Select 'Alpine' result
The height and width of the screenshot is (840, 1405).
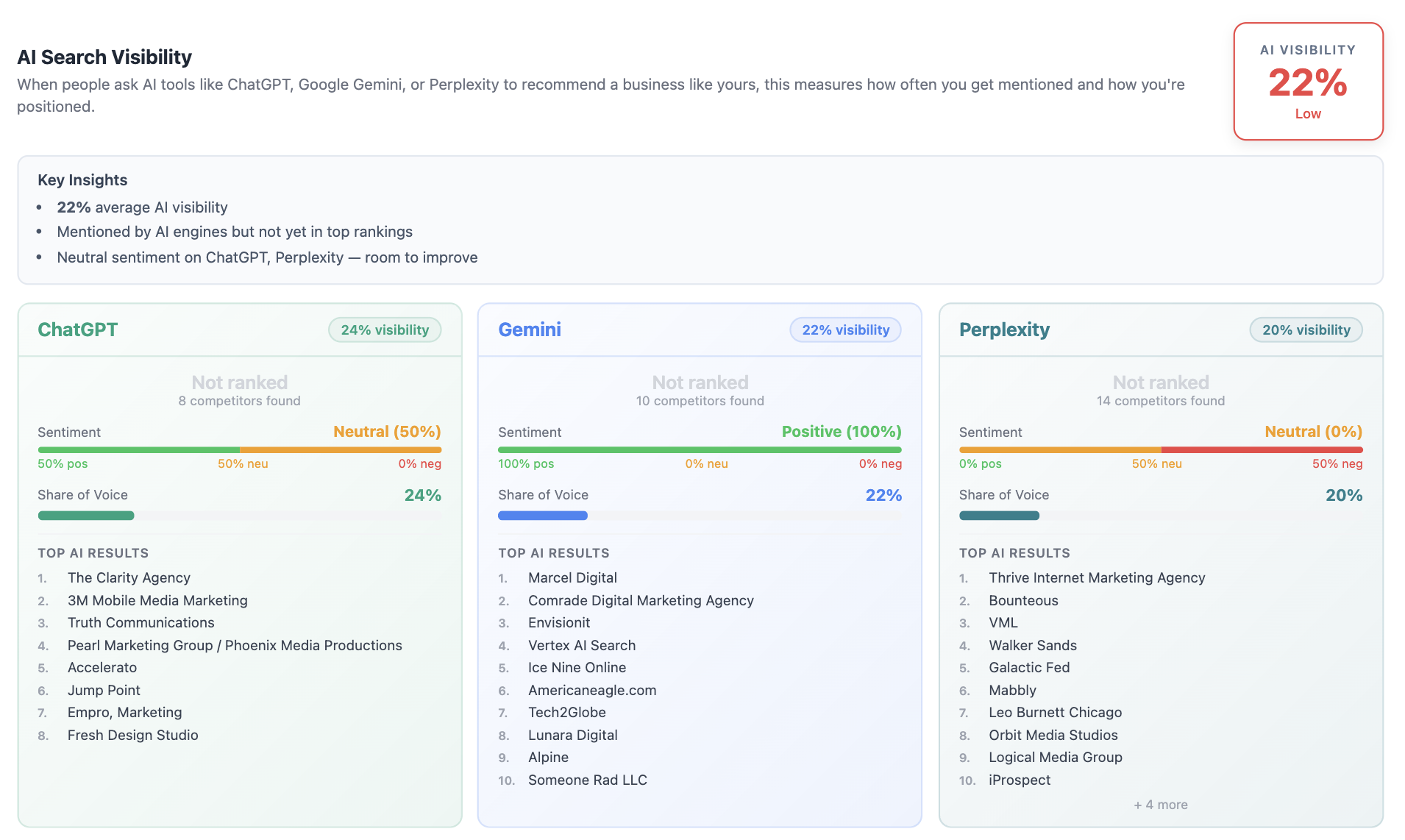pos(548,758)
